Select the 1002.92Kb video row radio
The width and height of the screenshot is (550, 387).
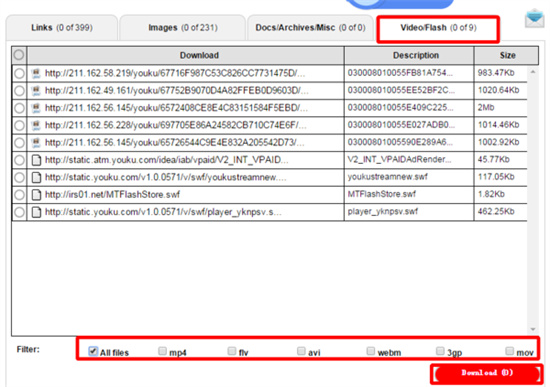point(19,143)
